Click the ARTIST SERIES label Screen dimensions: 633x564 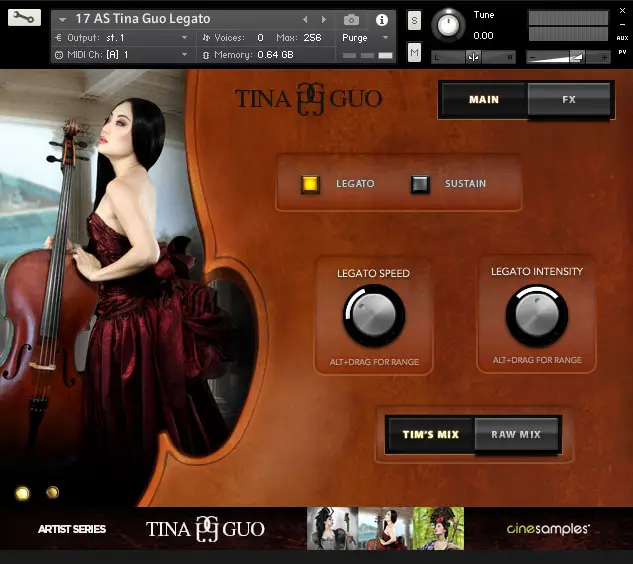click(x=72, y=529)
